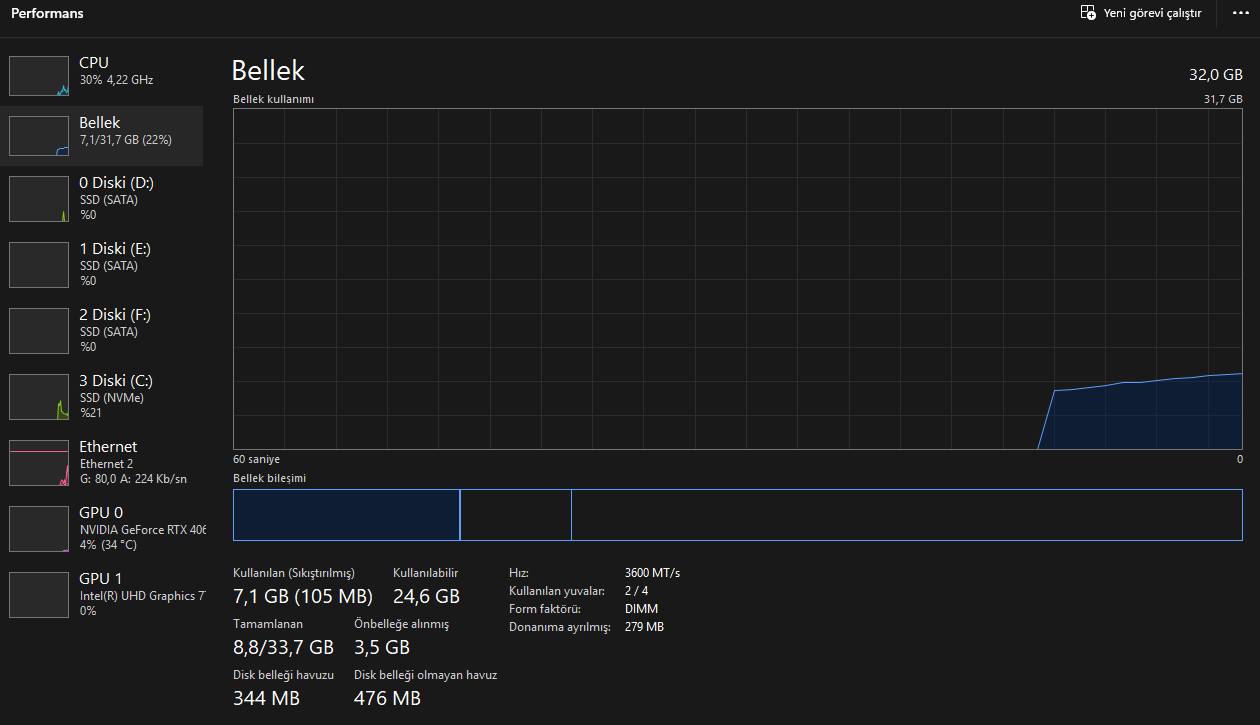Click the large Bellek heading

(268, 70)
